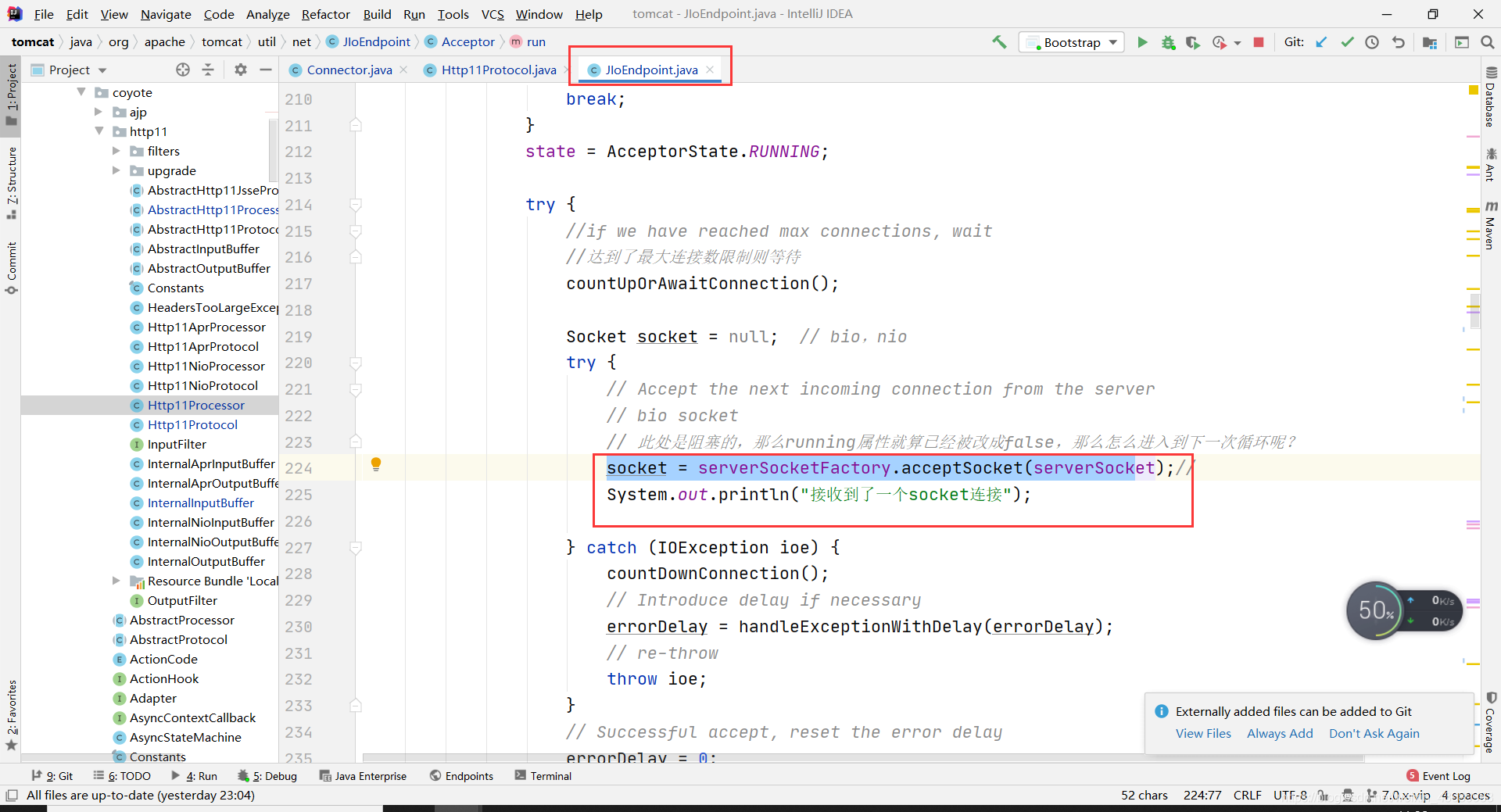Expand the filters folder
This screenshot has height=812, width=1501.
point(116,151)
